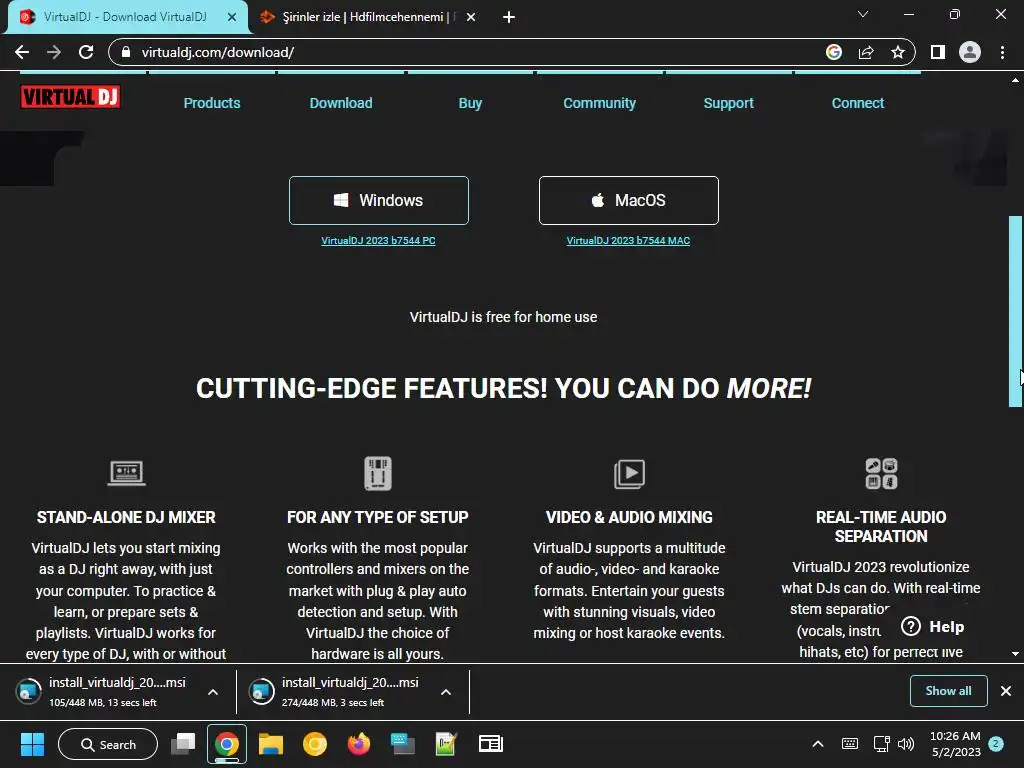Click the Google icon in address bar
Viewport: 1024px width, 768px height.
coord(833,52)
